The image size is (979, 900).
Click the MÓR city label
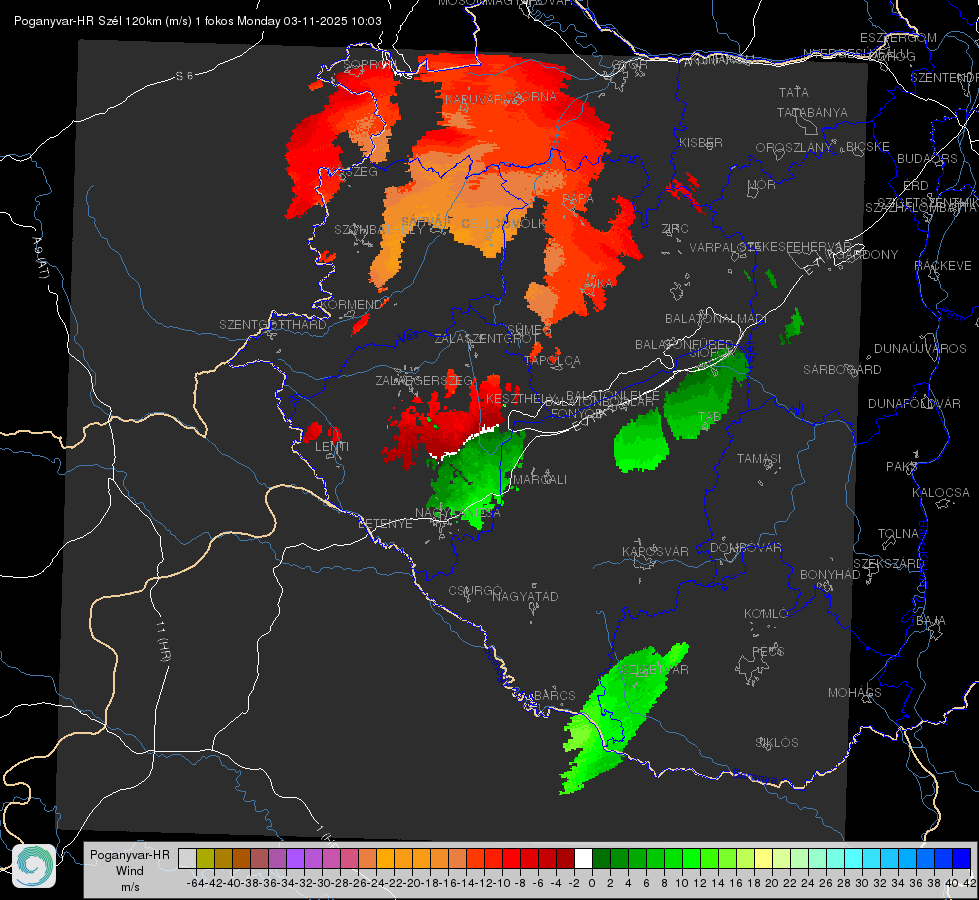click(762, 184)
